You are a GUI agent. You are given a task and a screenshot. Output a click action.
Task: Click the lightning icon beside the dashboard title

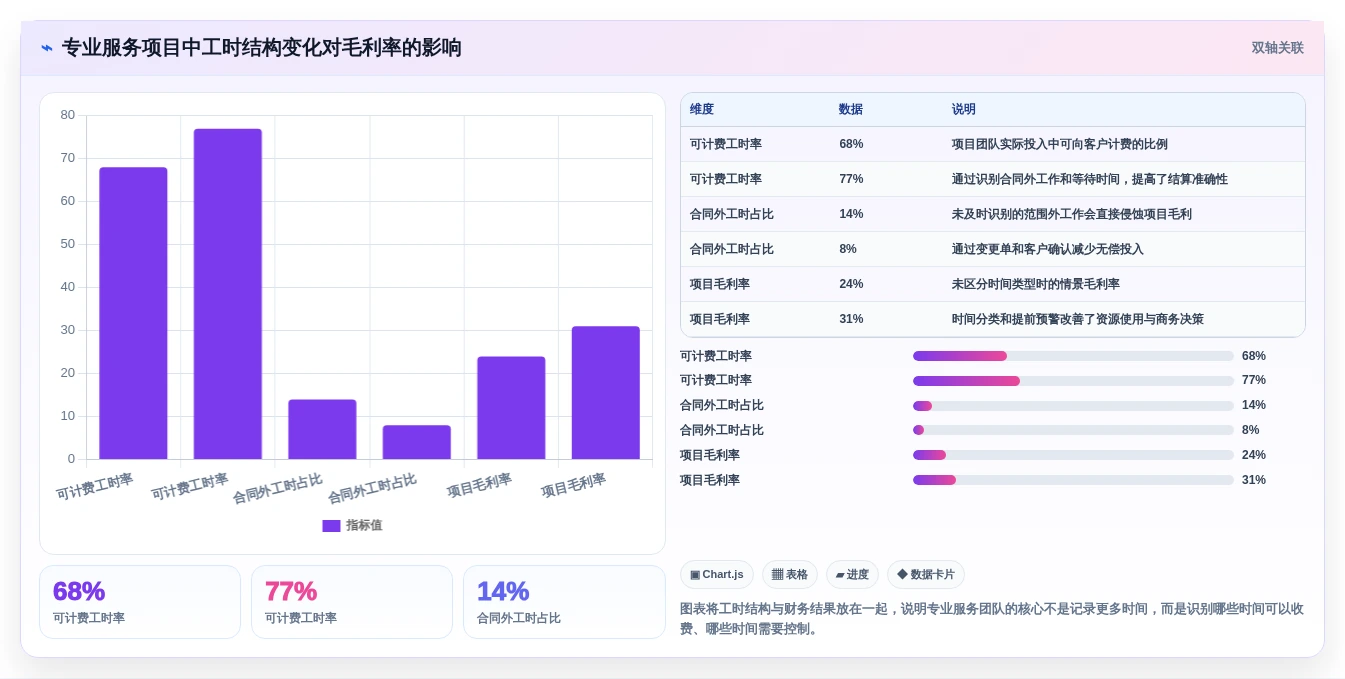pyautogui.click(x=47, y=48)
